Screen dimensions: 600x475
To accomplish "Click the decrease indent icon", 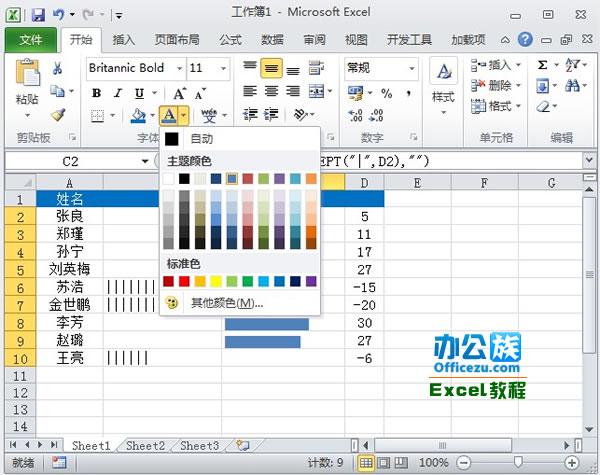I will coord(251,114).
